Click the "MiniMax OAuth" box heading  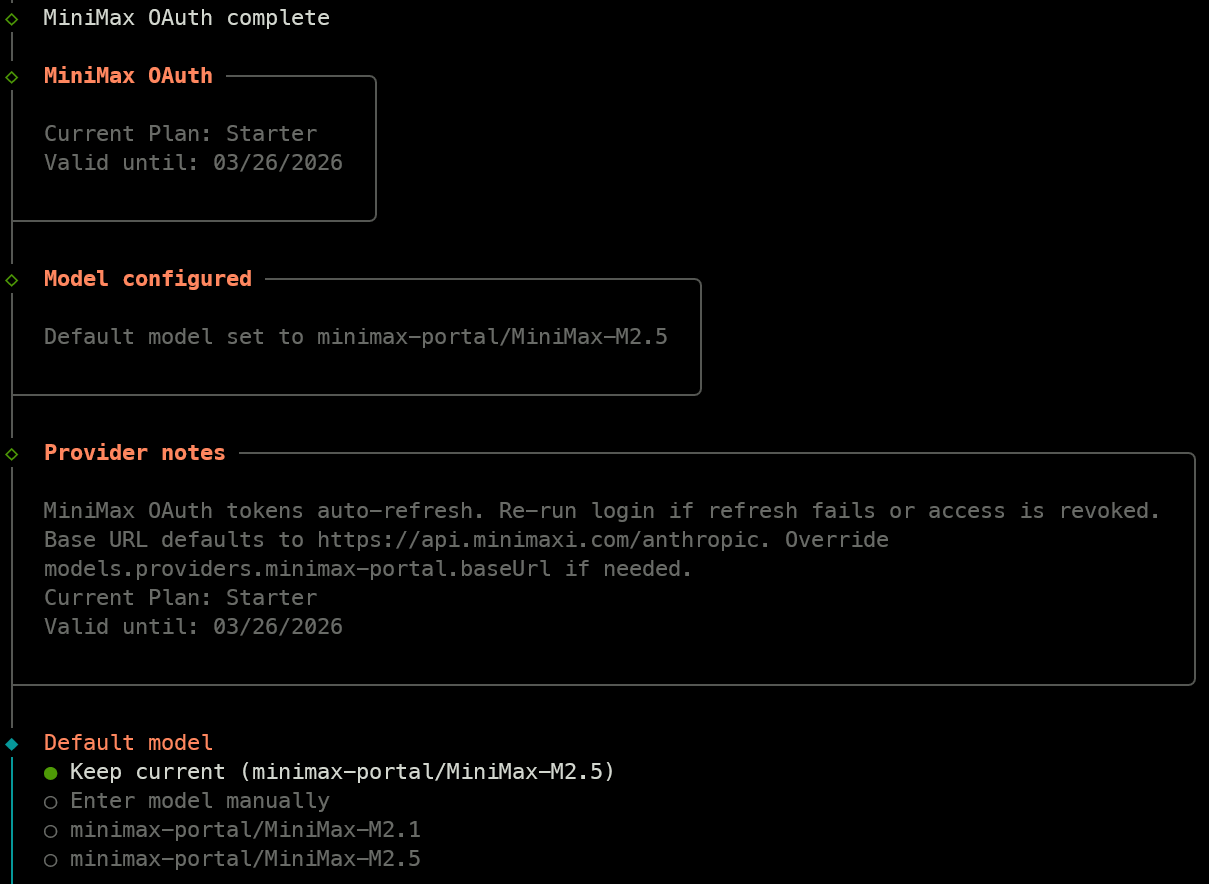(x=128, y=76)
